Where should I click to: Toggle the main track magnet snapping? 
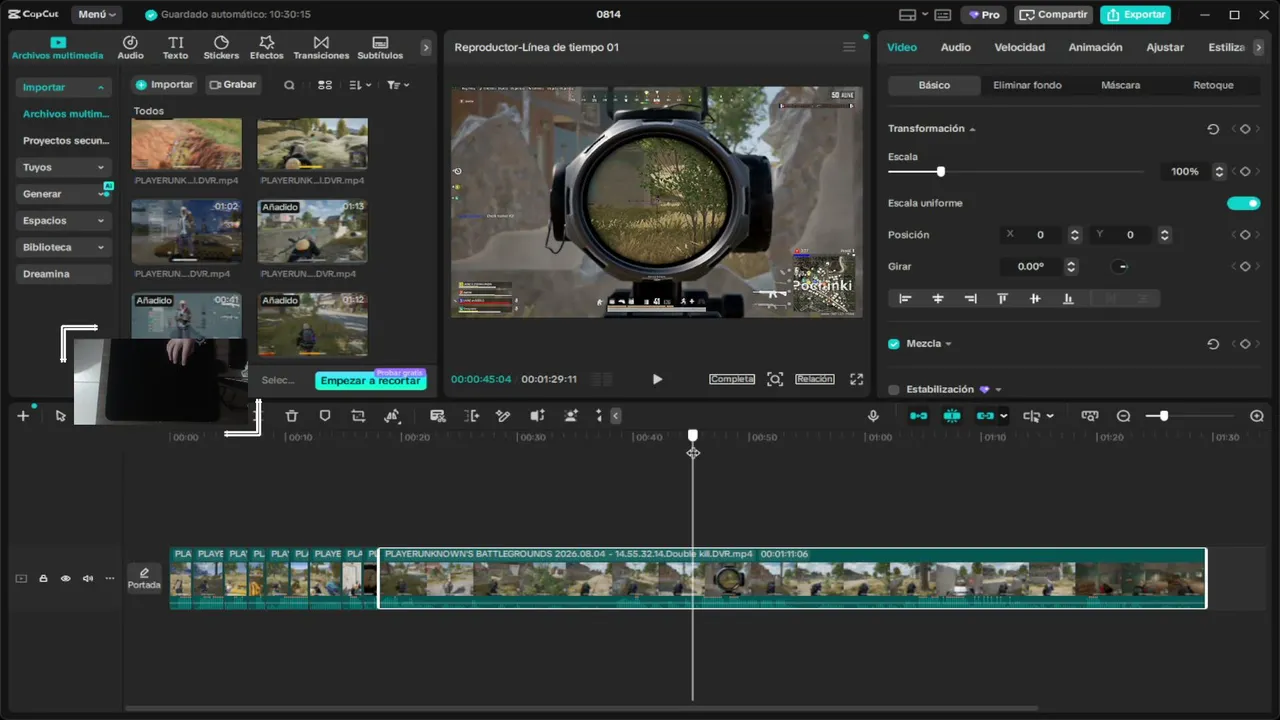tap(918, 416)
